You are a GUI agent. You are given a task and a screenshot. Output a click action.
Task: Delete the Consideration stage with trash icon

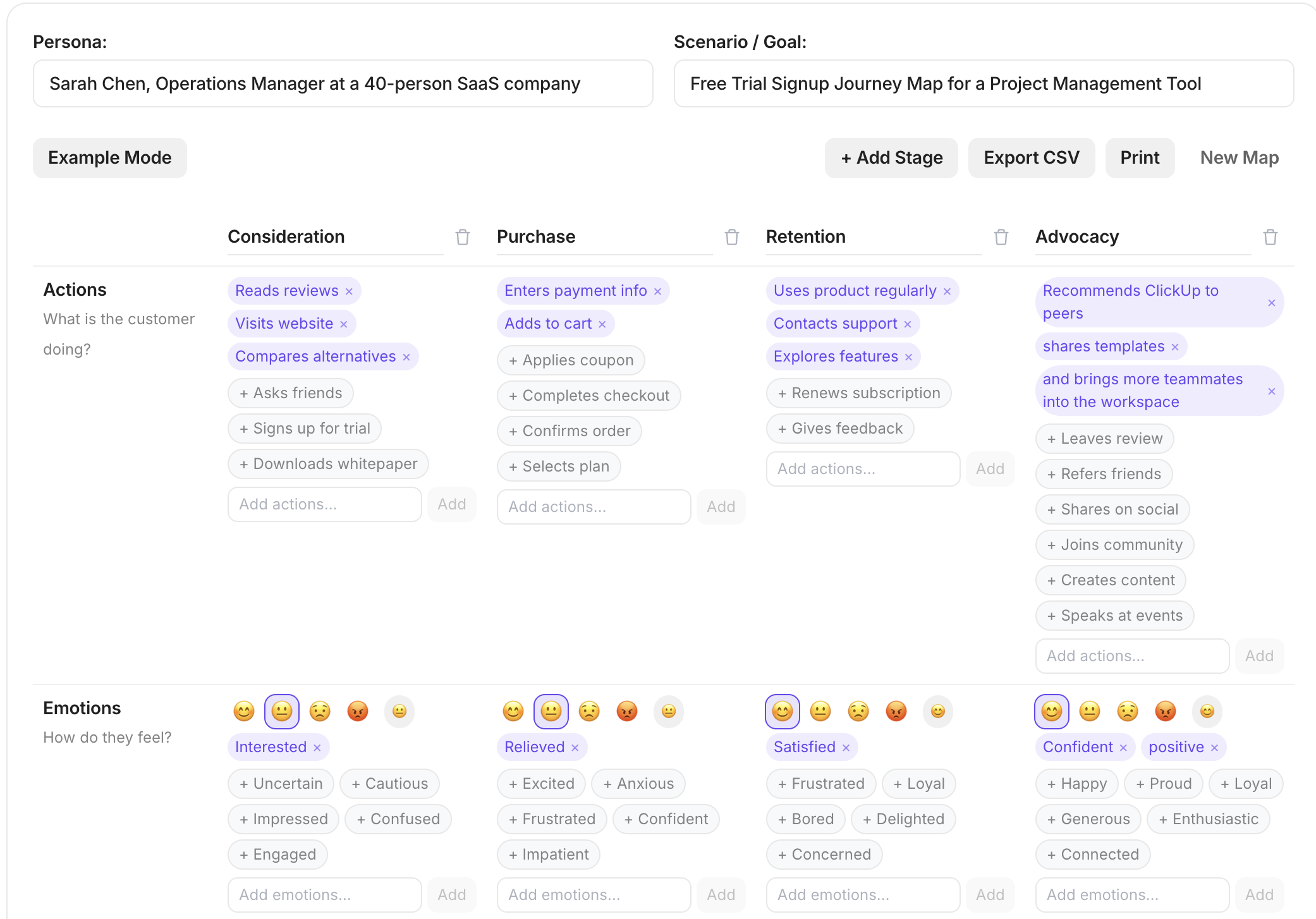pyautogui.click(x=463, y=237)
